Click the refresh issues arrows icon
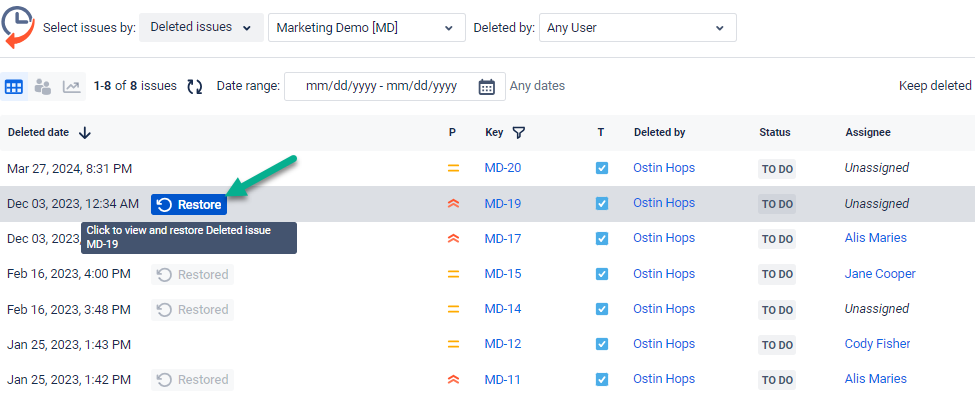Screen dimensions: 975x393 point(195,86)
